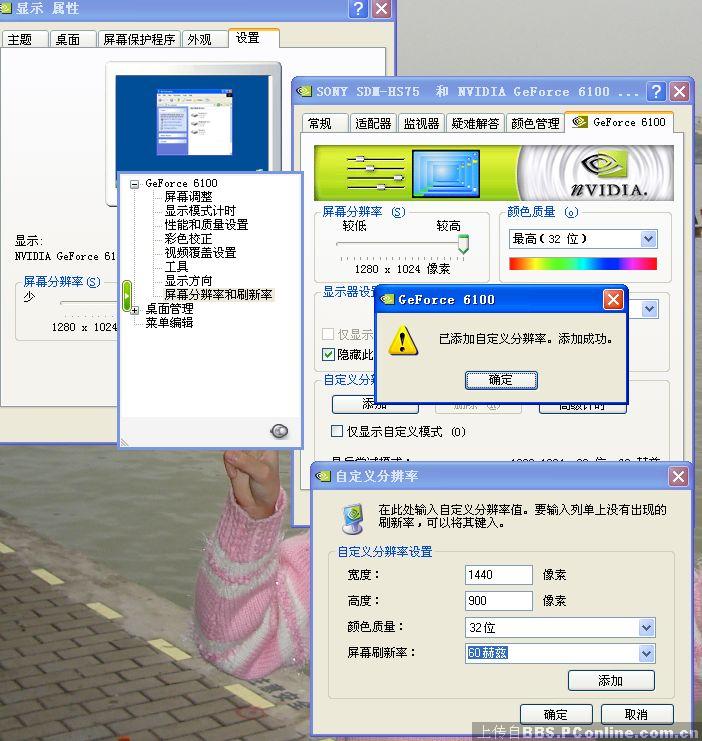This screenshot has height=741, width=702.
Task: Click the rainbow color quality bar
Action: (x=583, y=264)
